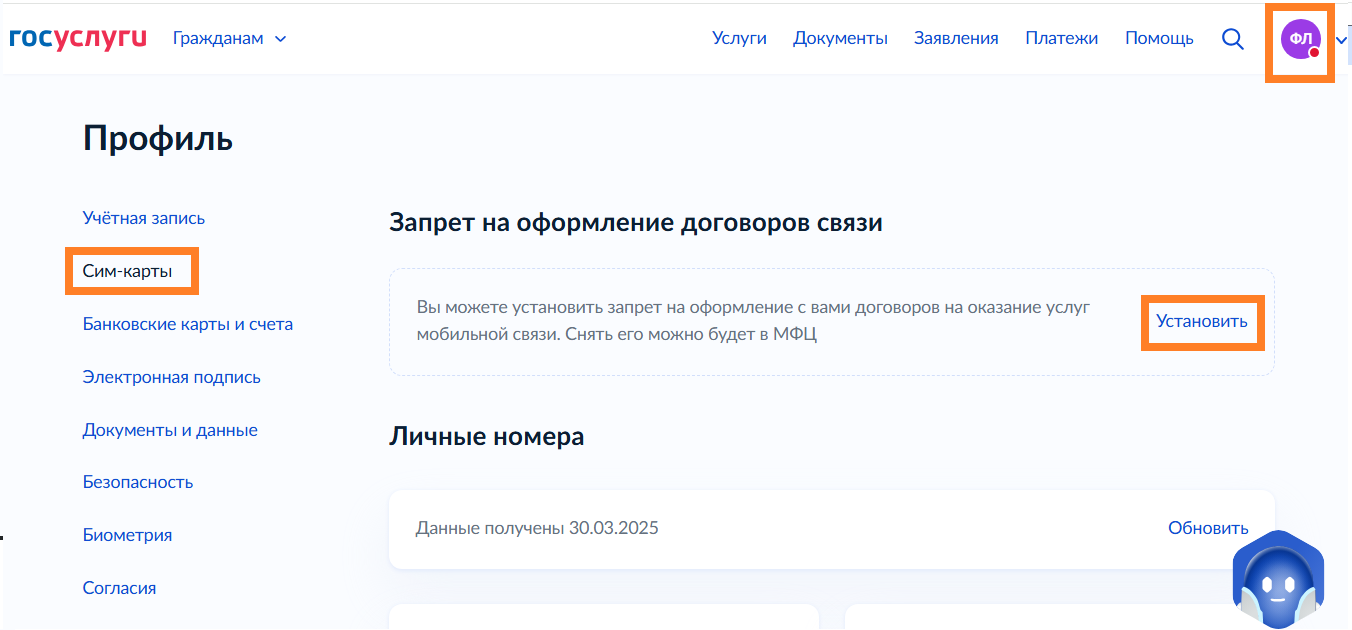
Task: Expand the chevron next to the profile avatar
Action: pyautogui.click(x=1342, y=40)
